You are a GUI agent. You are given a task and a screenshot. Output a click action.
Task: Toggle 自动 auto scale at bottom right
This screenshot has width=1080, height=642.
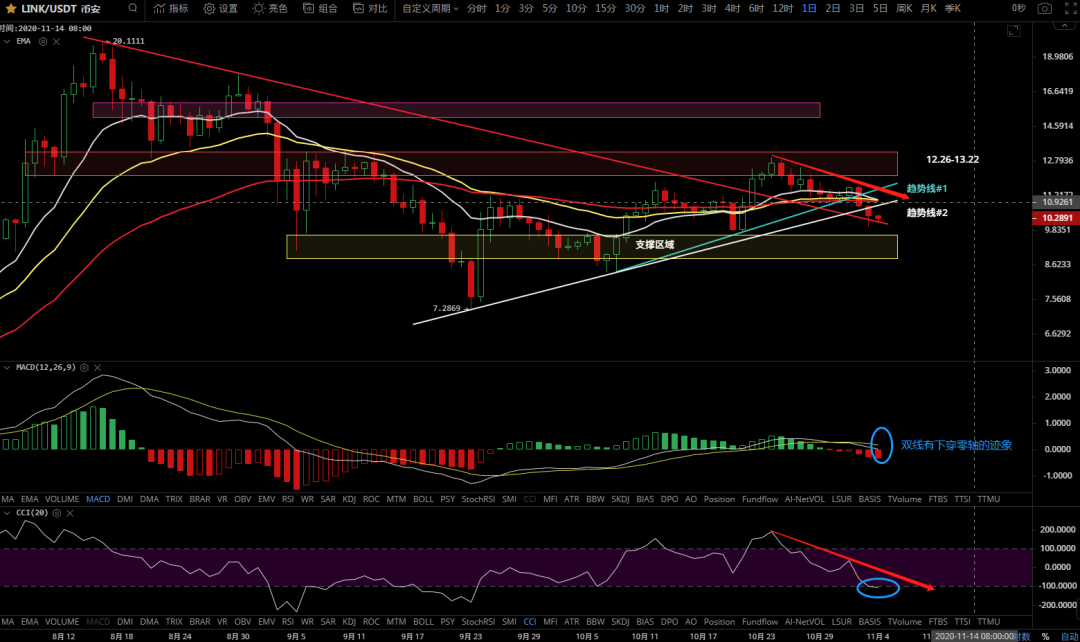click(x=1069, y=635)
